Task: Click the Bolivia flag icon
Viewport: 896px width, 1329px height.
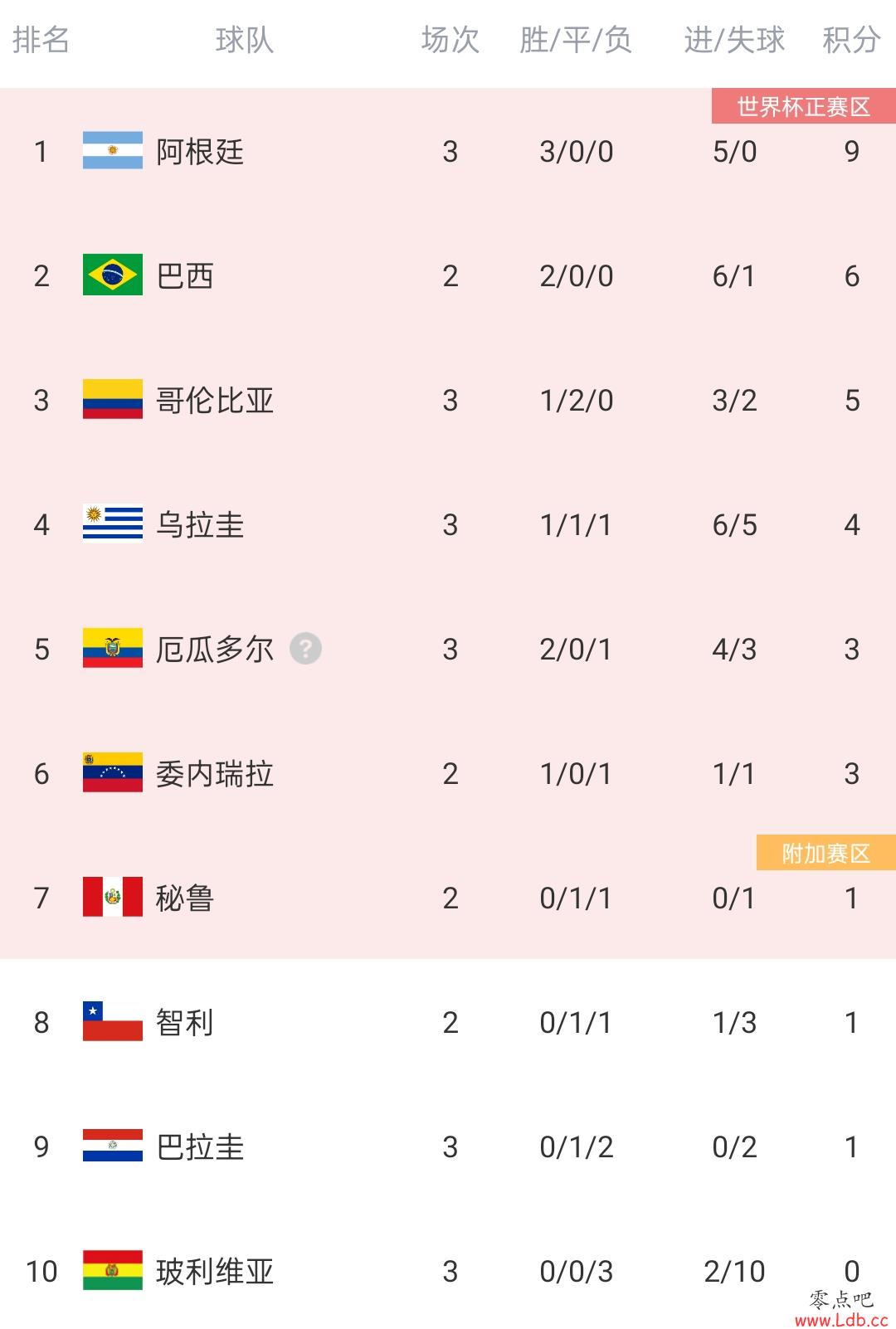Action: (113, 1271)
